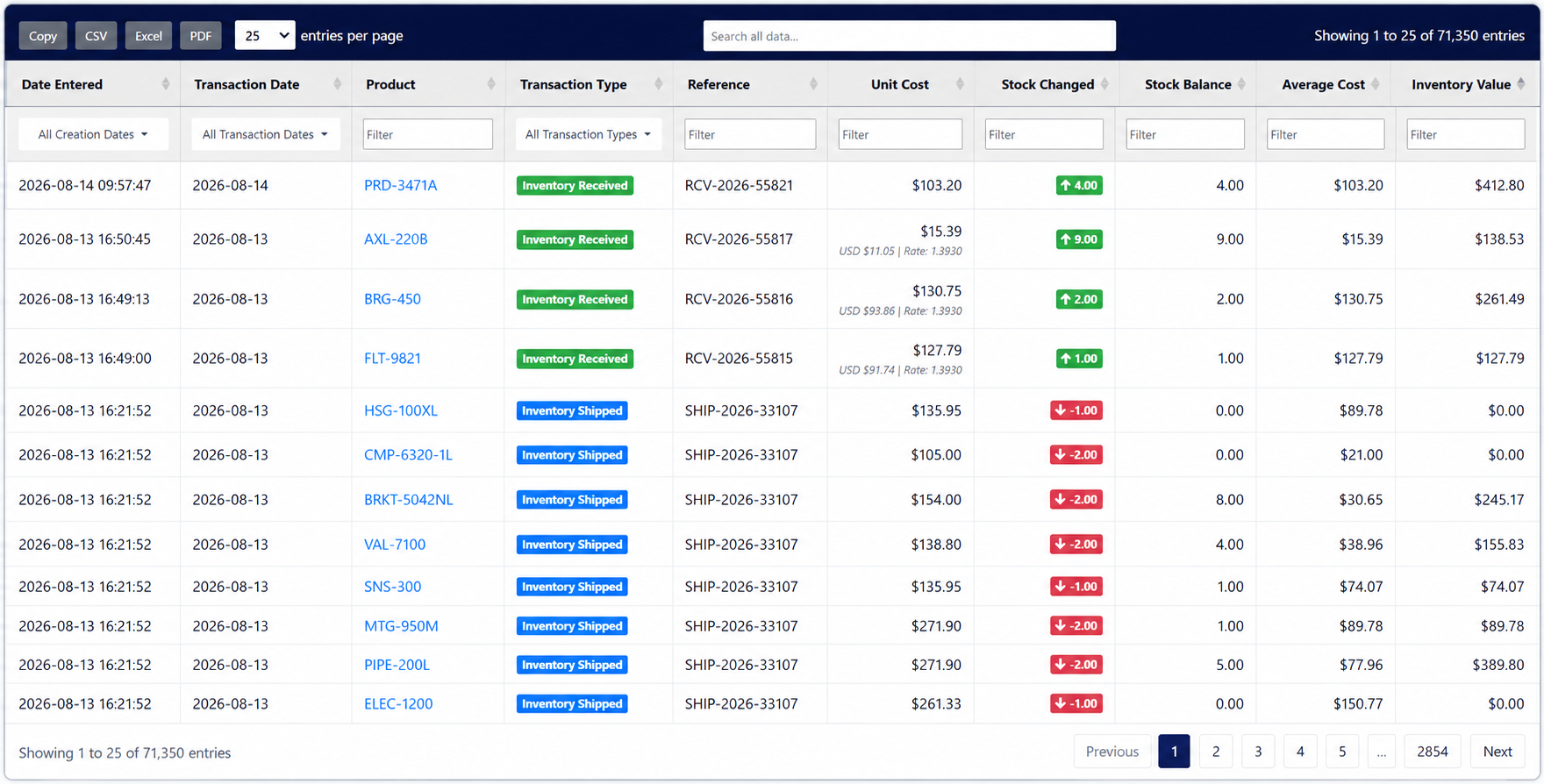The width and height of the screenshot is (1544, 784).
Task: Open product link BRG-450
Action: pos(392,299)
